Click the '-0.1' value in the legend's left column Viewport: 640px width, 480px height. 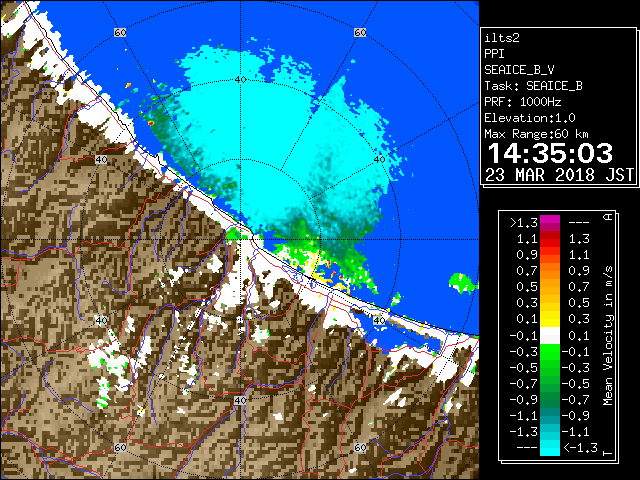coord(523,336)
